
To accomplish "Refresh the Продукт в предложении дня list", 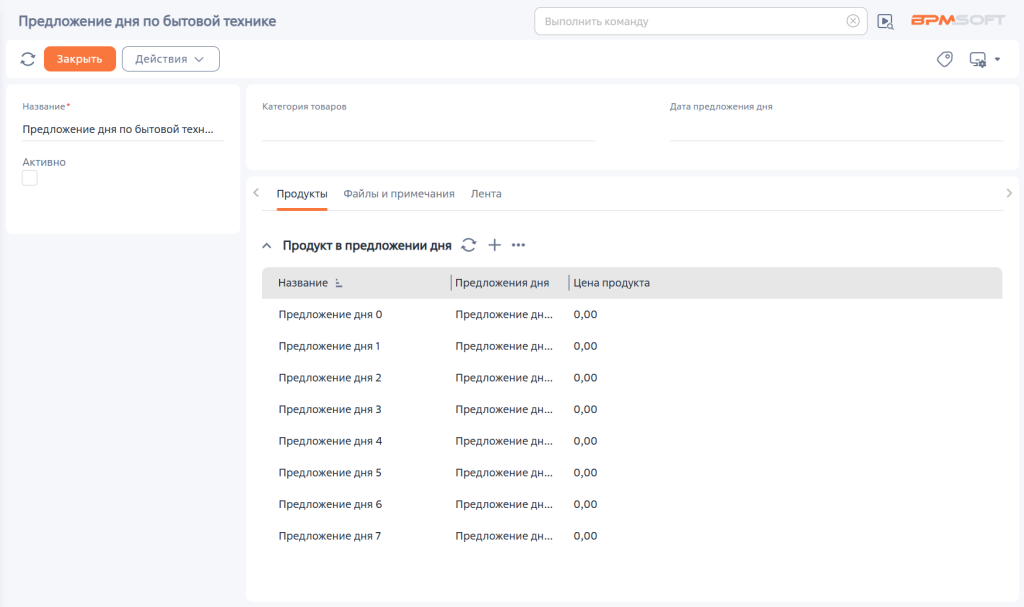I will click(x=469, y=245).
